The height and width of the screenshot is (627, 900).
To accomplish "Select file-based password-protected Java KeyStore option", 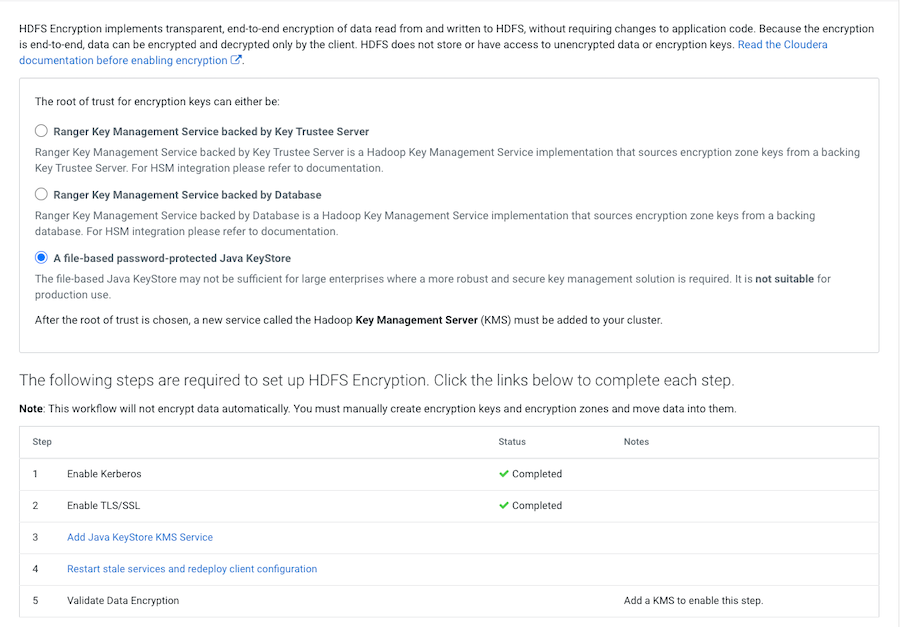I will coord(41,258).
